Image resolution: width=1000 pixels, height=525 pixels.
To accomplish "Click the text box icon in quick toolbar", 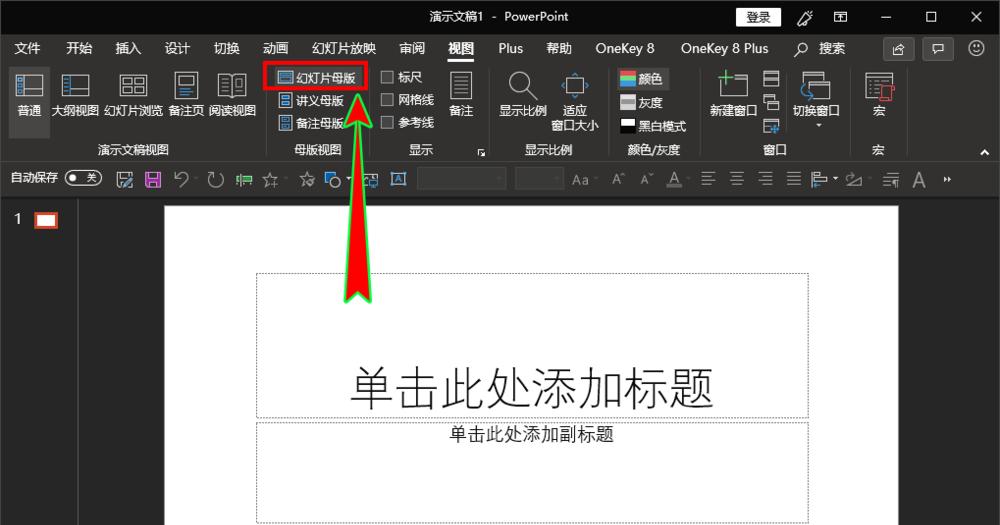I will coord(399,179).
